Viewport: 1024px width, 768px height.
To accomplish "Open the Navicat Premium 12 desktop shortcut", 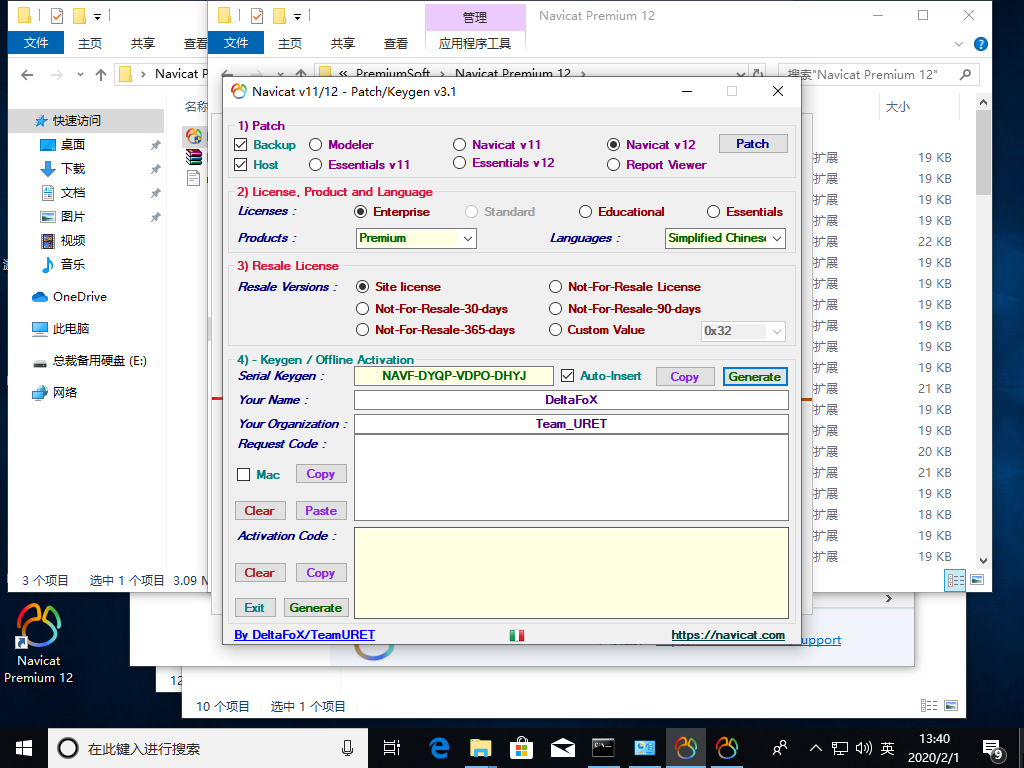I will pyautogui.click(x=39, y=643).
